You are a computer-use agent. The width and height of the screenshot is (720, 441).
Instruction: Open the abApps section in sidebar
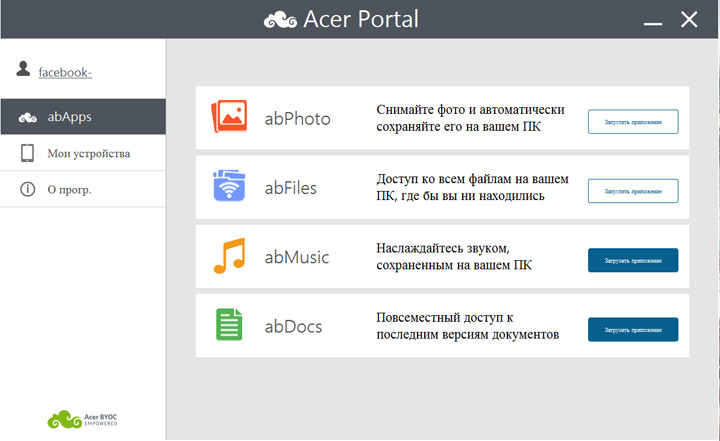pyautogui.click(x=83, y=117)
